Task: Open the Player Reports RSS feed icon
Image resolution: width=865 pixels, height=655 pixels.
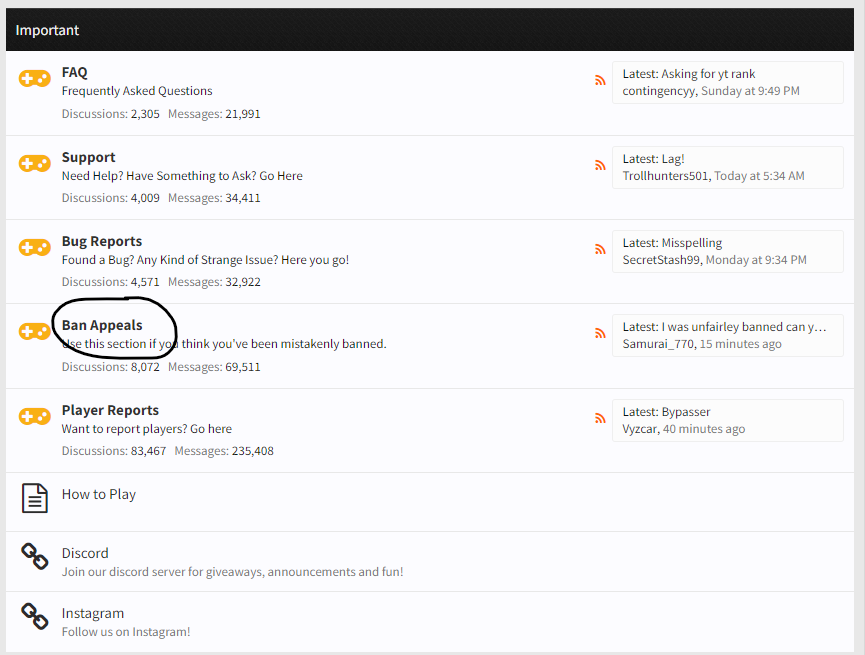Action: point(600,418)
